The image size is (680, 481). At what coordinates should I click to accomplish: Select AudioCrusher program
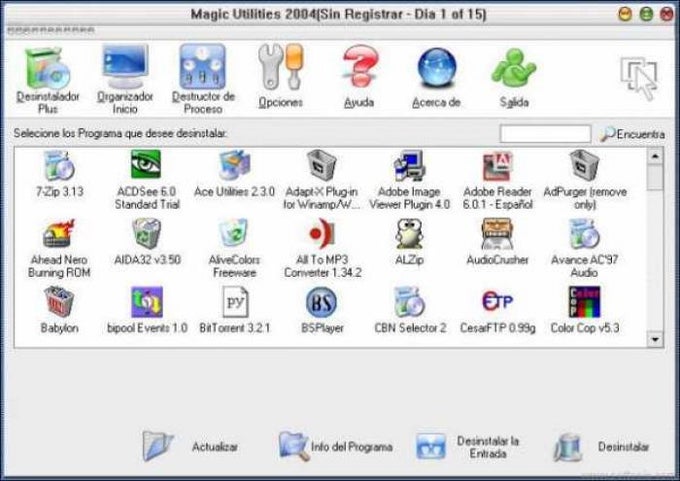coord(497,242)
